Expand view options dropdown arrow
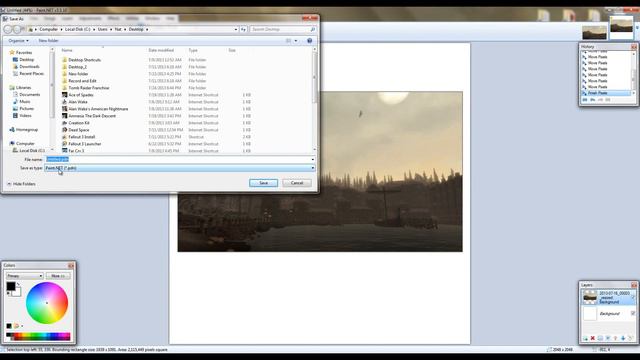640x360 pixels. pos(296,40)
